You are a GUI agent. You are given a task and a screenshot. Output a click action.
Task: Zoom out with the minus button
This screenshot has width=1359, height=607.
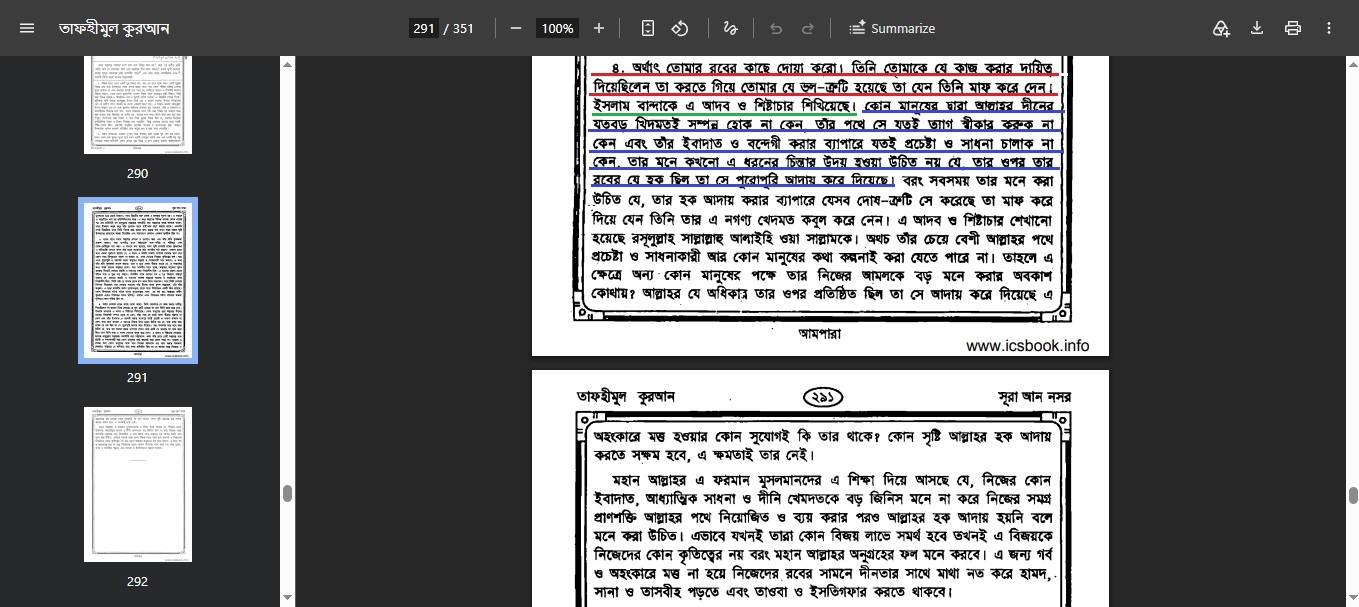click(516, 28)
